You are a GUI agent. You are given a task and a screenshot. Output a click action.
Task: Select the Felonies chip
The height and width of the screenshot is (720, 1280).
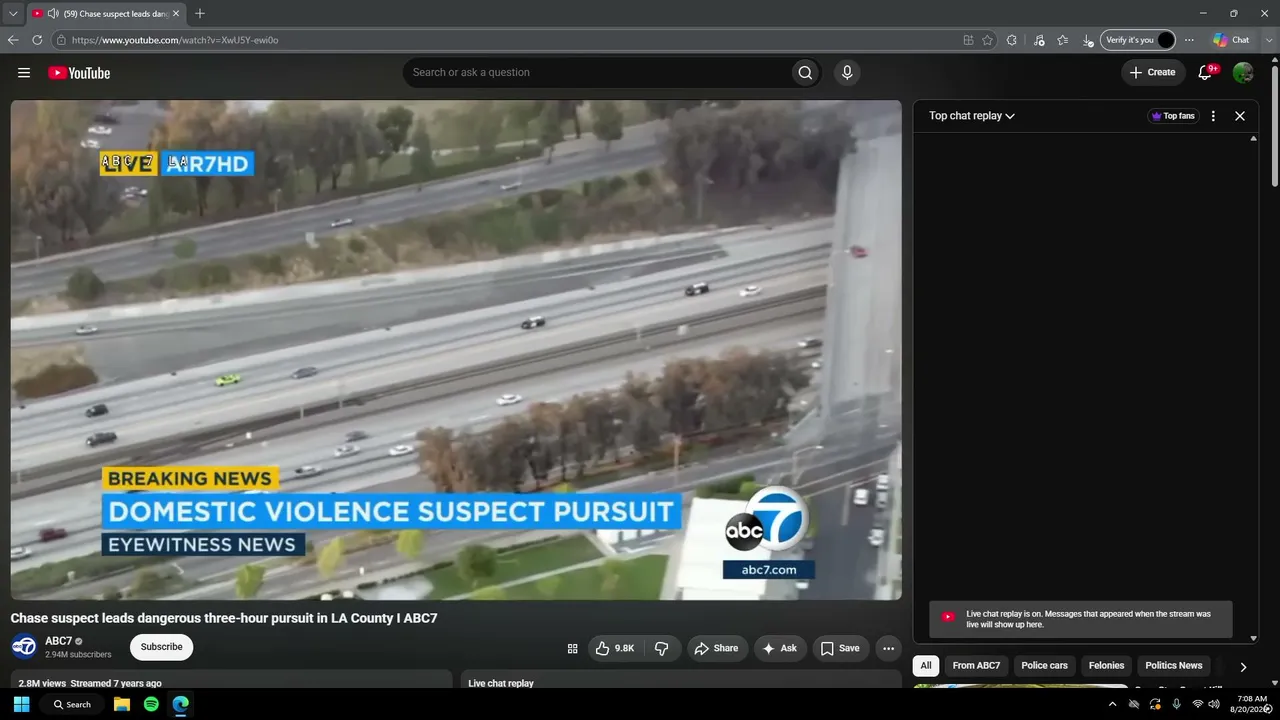tap(1106, 666)
